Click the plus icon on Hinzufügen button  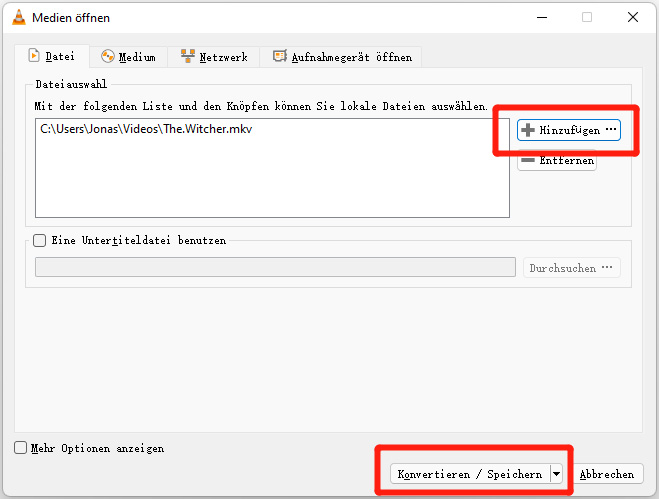pyautogui.click(x=529, y=130)
